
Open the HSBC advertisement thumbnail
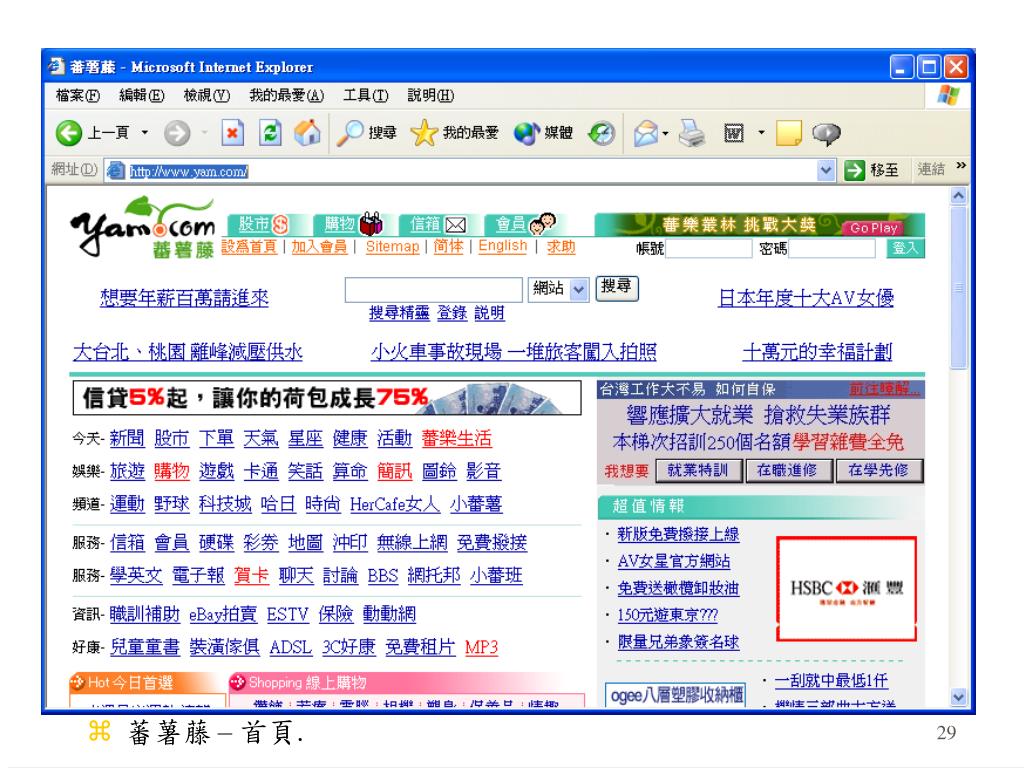point(846,588)
